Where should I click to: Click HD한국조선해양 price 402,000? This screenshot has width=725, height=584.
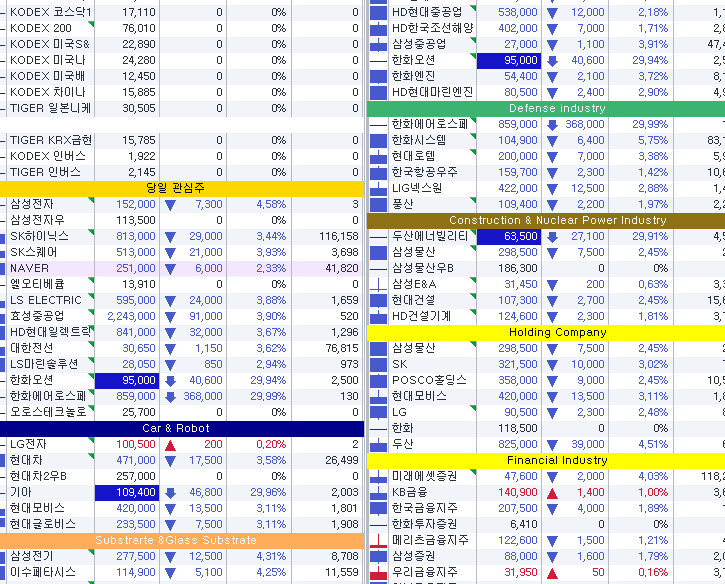click(x=517, y=28)
